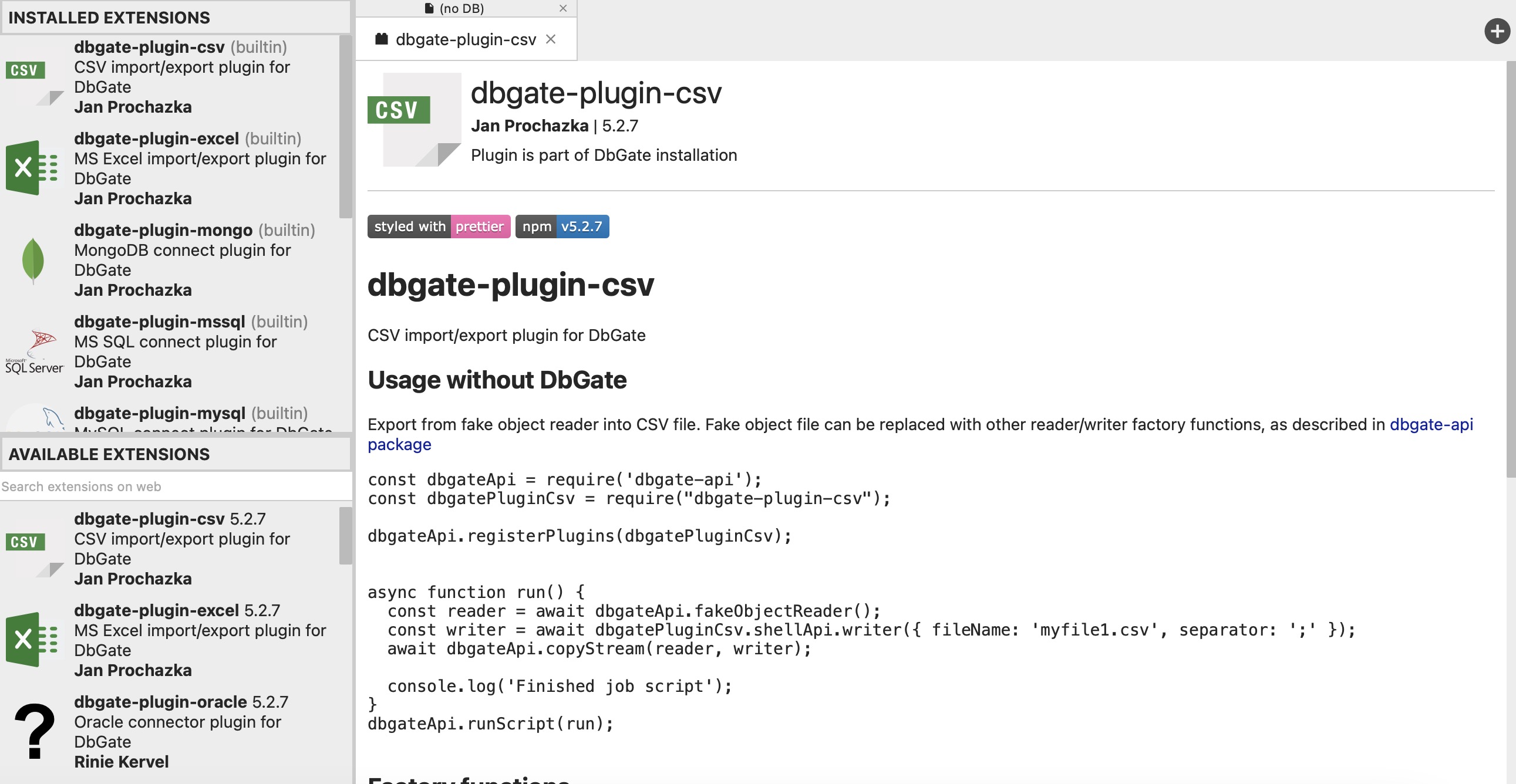Click the npm v5.2.7 badge

click(x=563, y=225)
